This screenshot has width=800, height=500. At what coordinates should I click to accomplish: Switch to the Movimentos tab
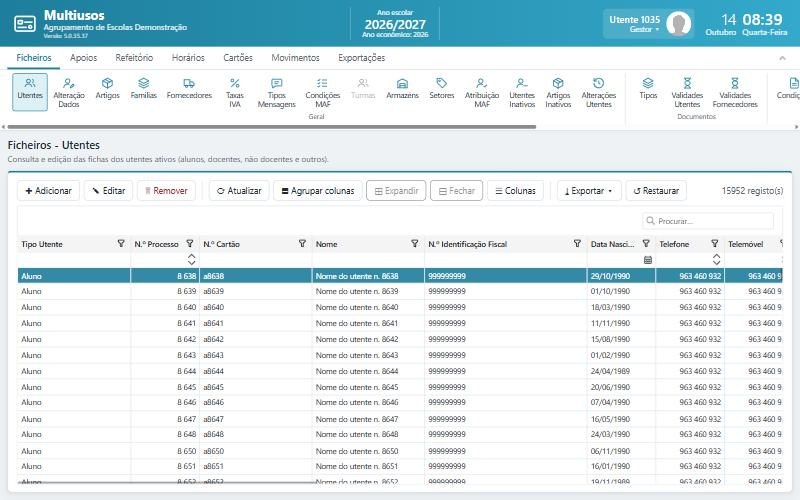295,58
